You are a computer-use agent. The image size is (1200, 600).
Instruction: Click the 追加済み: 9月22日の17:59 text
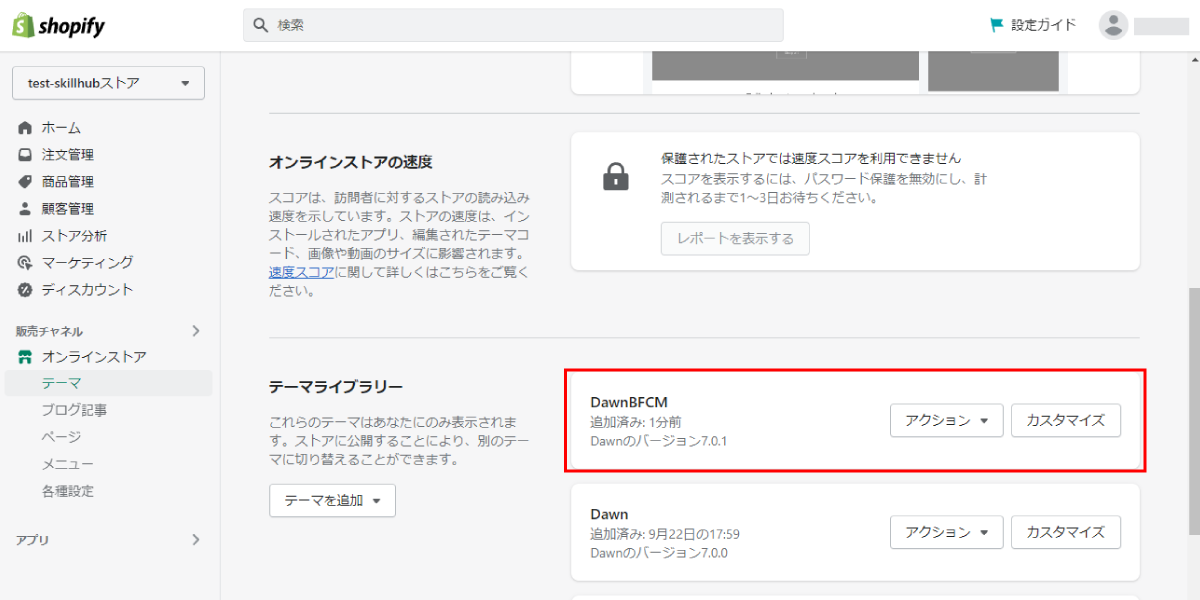pyautogui.click(x=665, y=534)
